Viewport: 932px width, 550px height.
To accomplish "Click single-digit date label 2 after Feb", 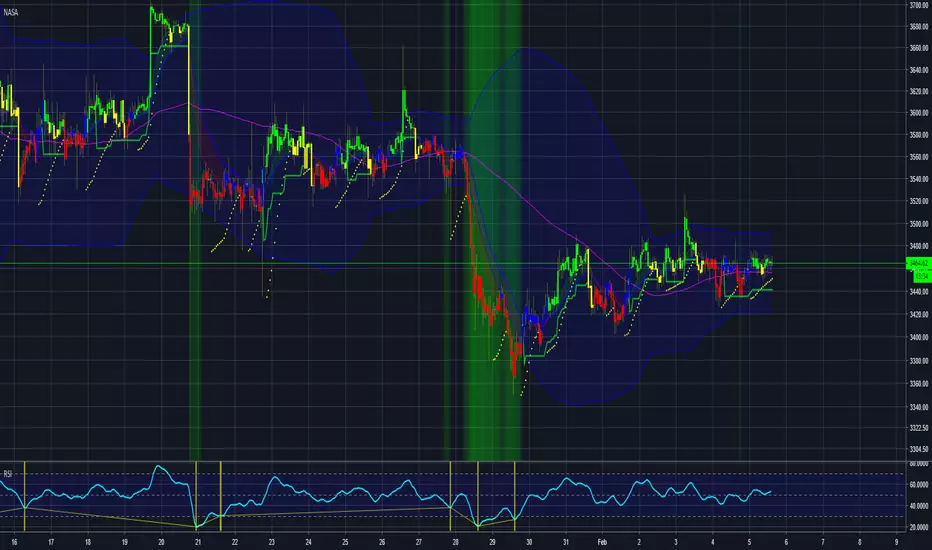I will (639, 542).
